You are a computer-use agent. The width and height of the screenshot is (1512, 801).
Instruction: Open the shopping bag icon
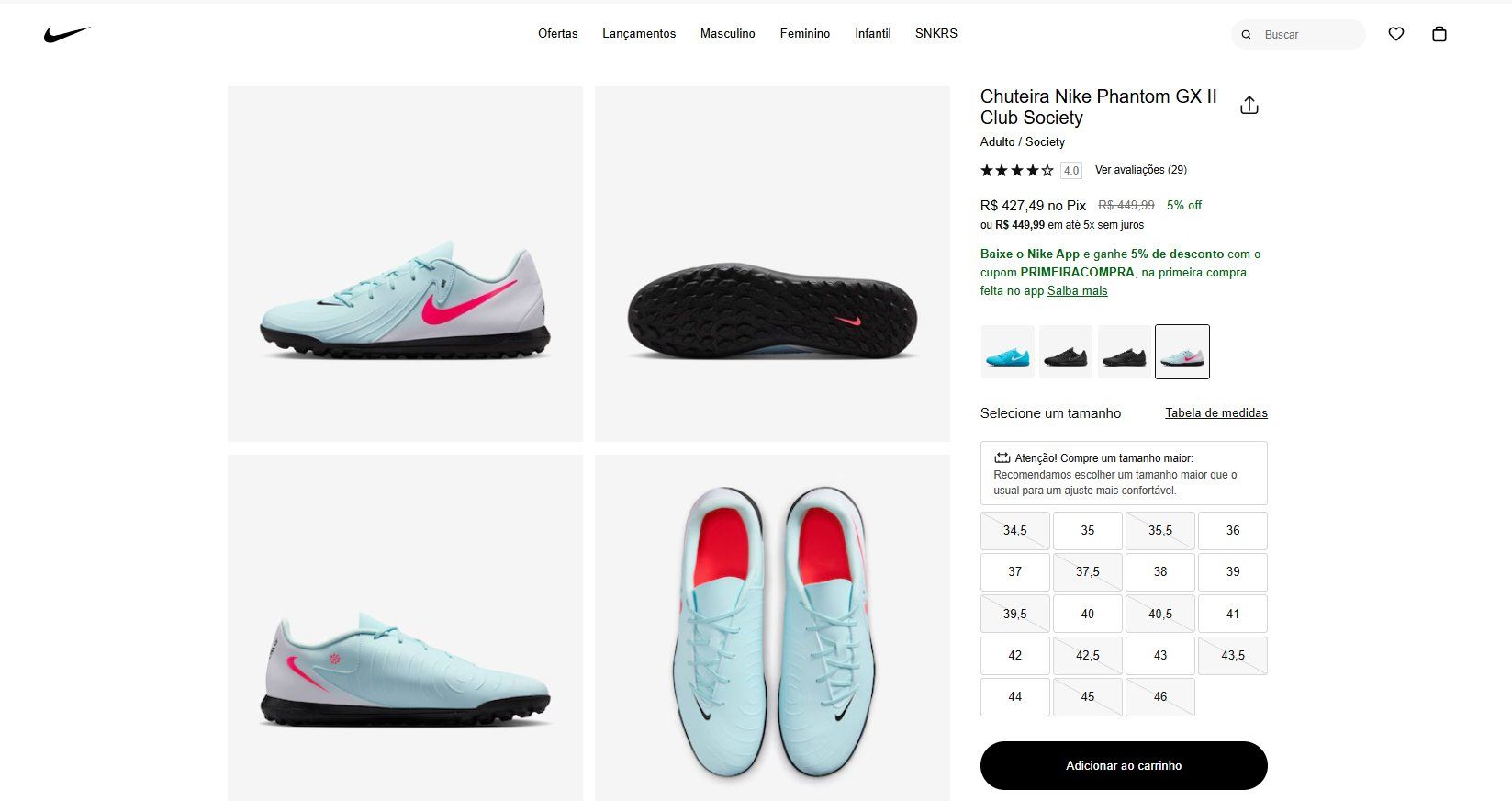pos(1439,34)
